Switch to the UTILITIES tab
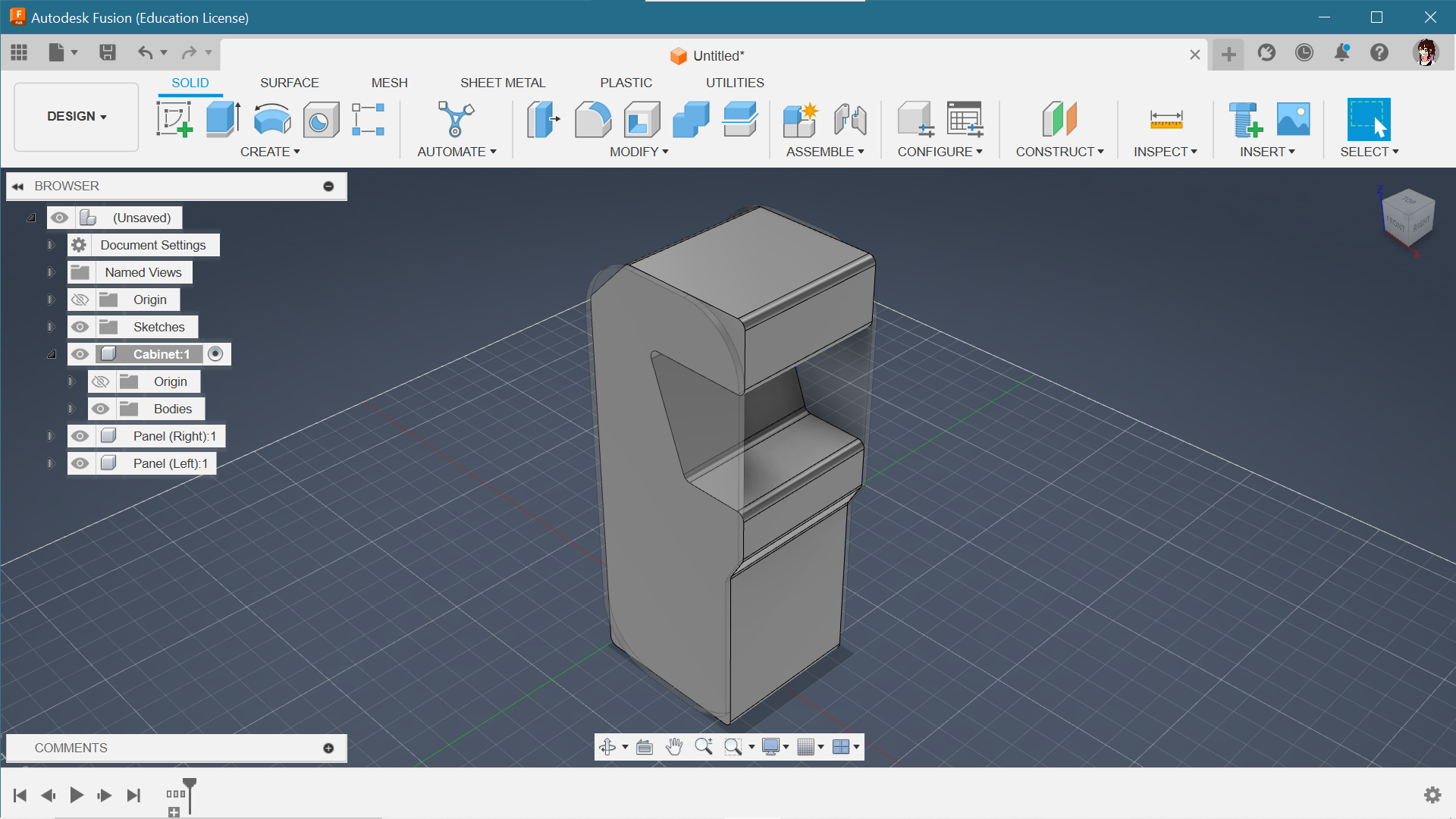1456x819 pixels. [x=735, y=83]
